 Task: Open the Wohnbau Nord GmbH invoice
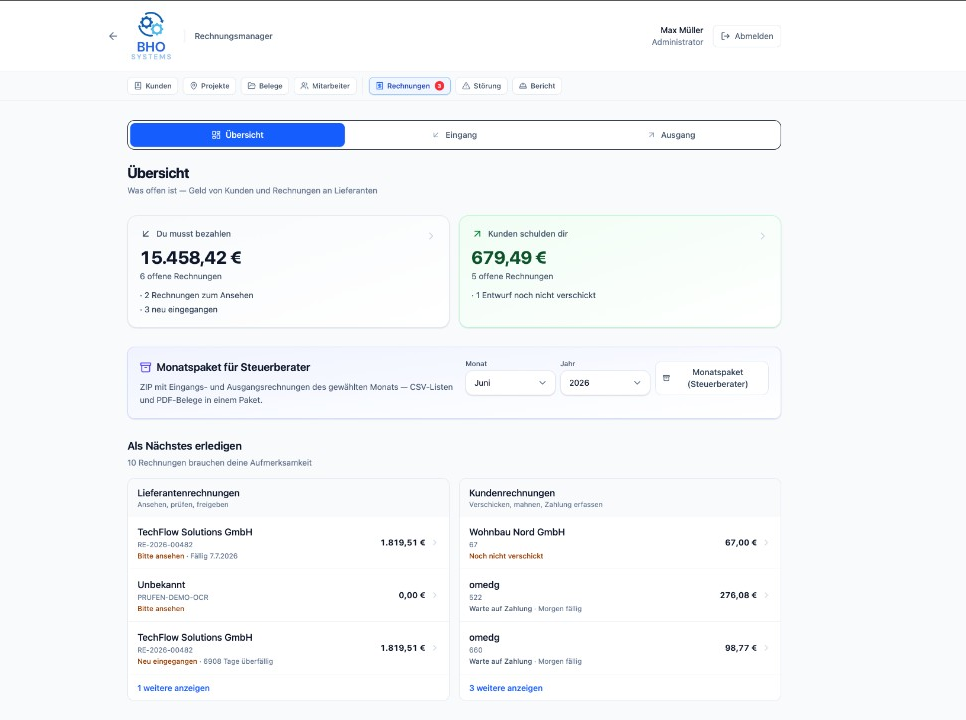(620, 543)
